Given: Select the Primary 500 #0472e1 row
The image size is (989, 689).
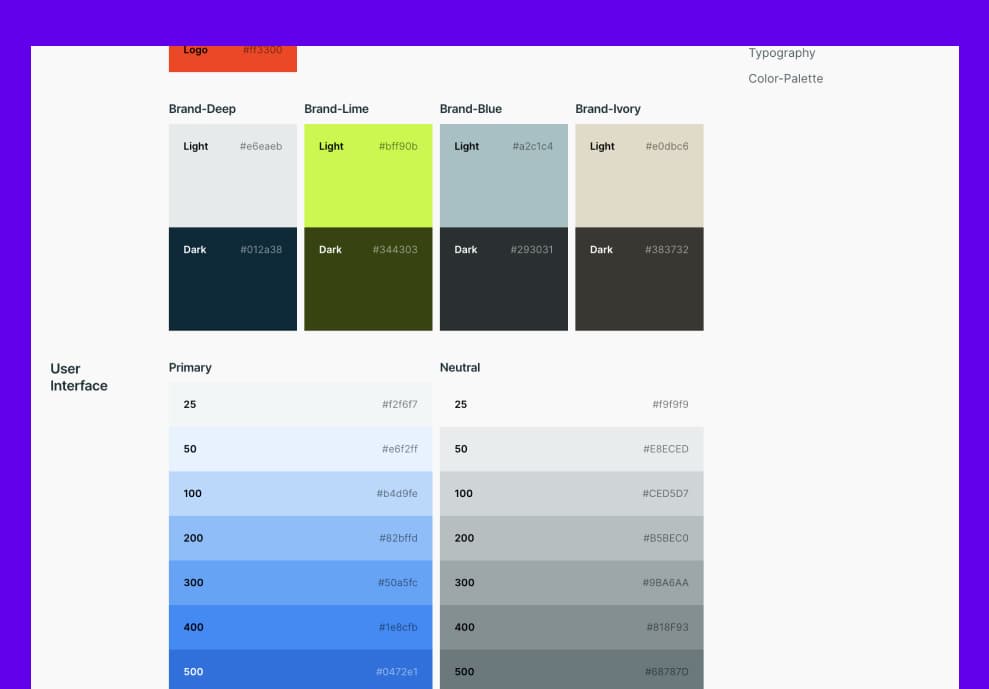Looking at the screenshot, I should (x=300, y=670).
